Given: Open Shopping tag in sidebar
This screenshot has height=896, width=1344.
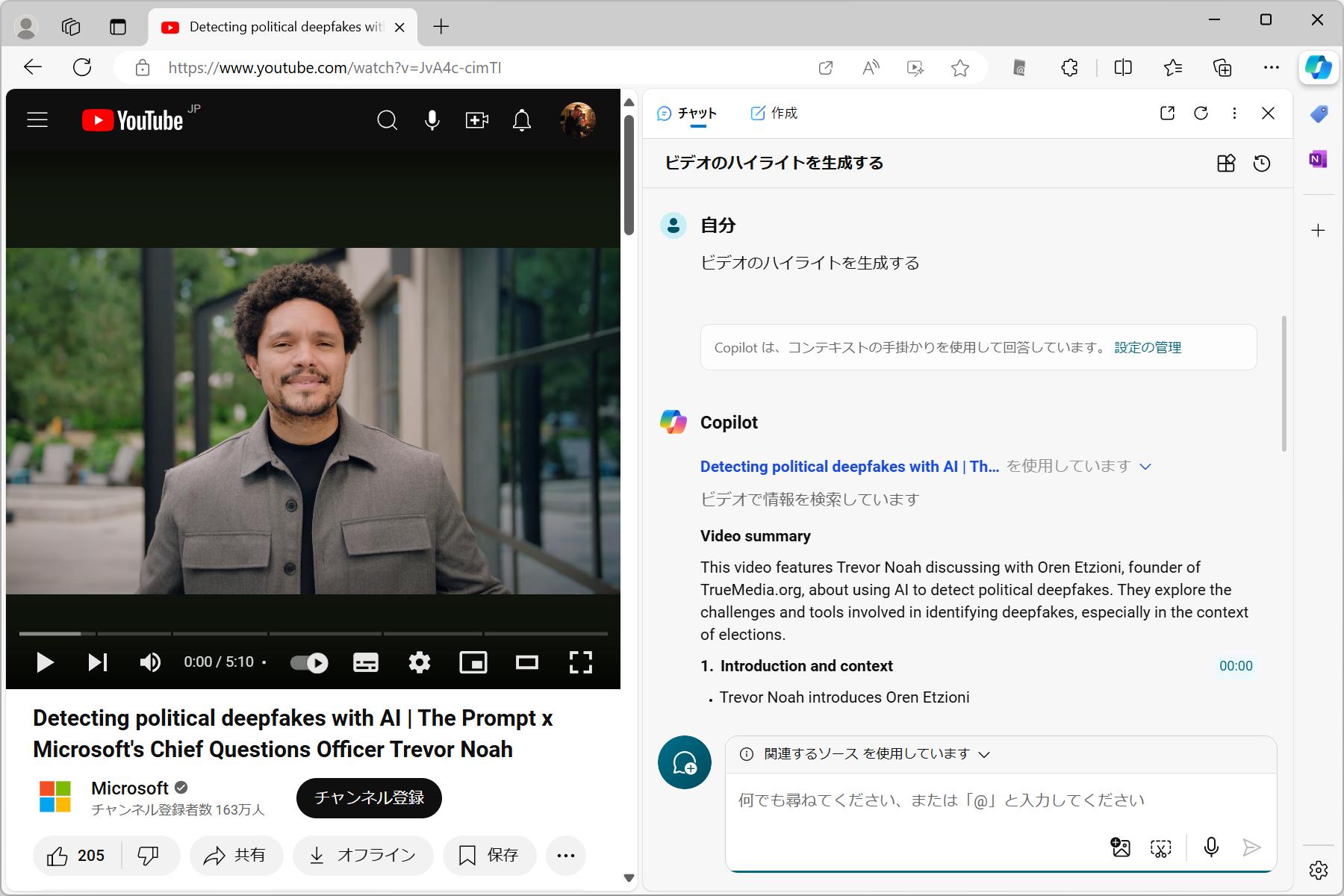Looking at the screenshot, I should point(1319,114).
